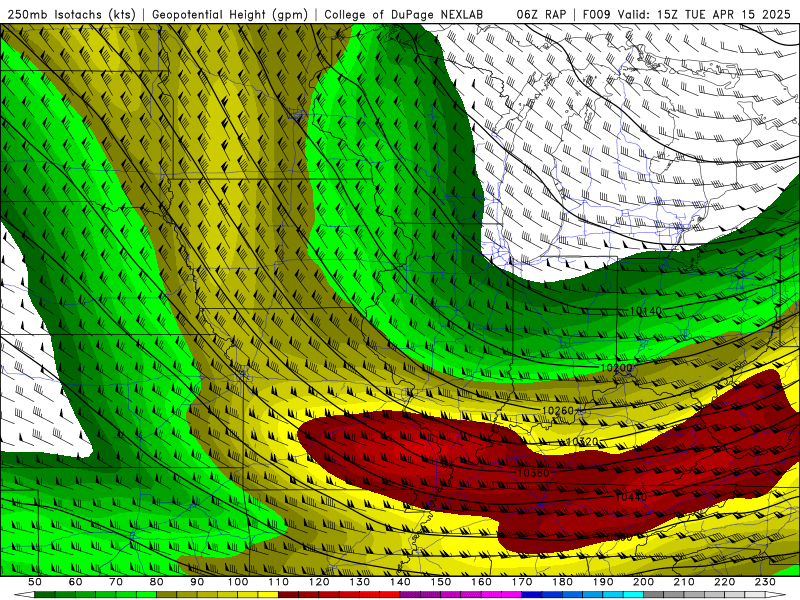800x600 pixels.
Task: Click the 210 value on the color scale
Action: coord(684,582)
